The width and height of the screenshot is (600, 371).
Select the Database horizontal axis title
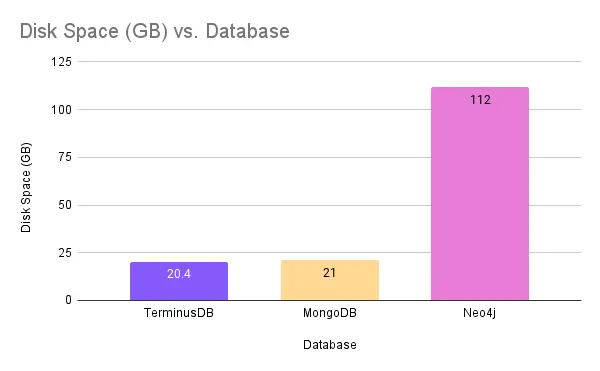pos(330,345)
